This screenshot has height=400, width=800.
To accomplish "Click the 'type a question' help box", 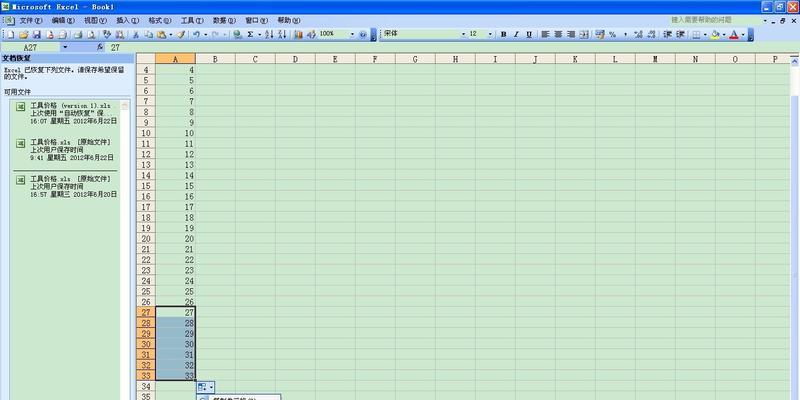I will pos(712,19).
